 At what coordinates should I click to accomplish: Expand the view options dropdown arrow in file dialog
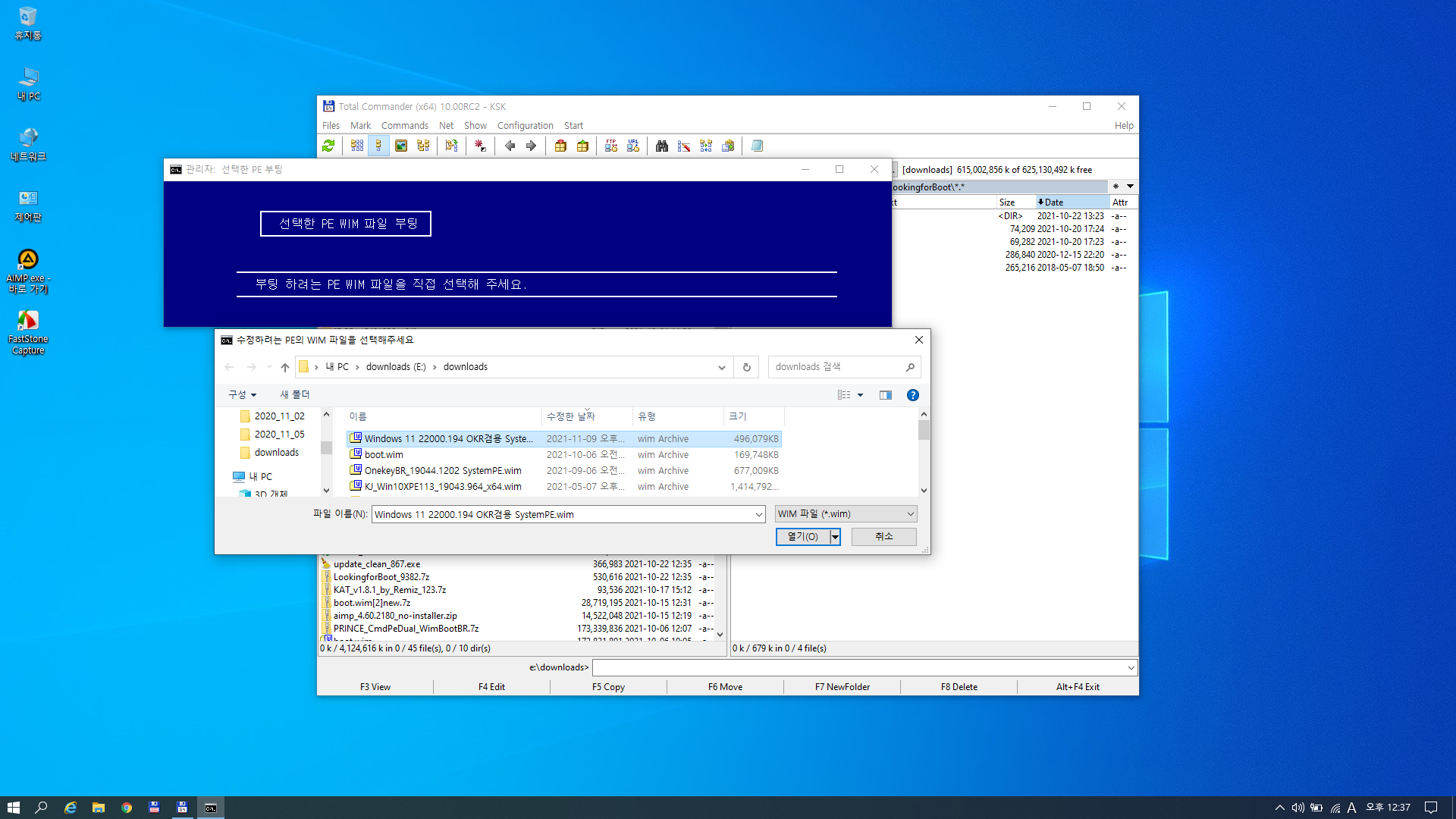(860, 395)
